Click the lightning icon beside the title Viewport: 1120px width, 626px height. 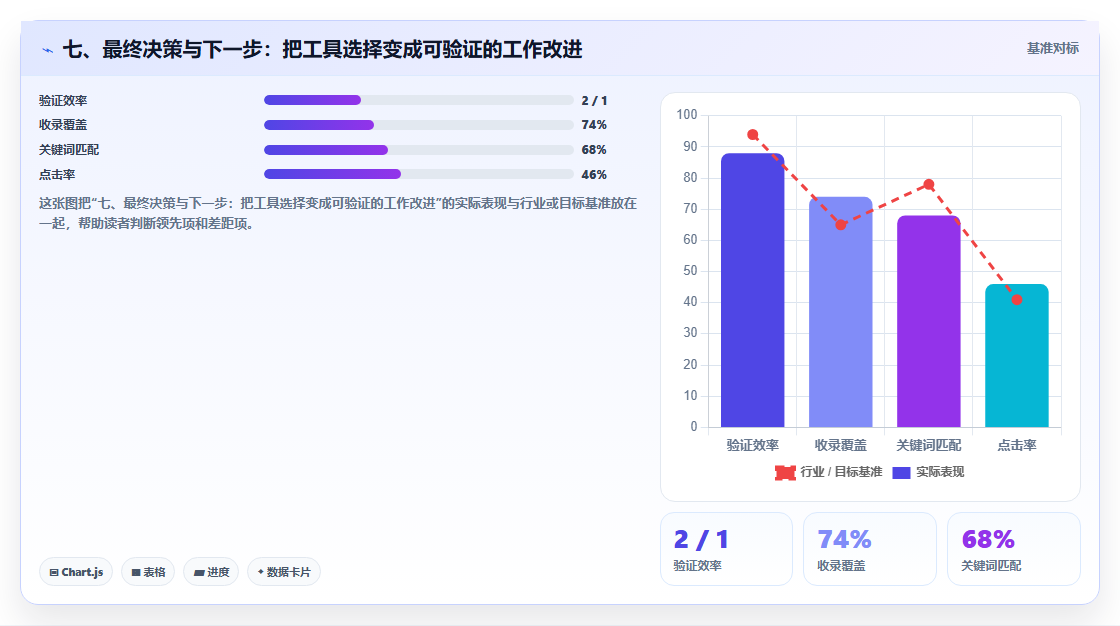pos(47,50)
